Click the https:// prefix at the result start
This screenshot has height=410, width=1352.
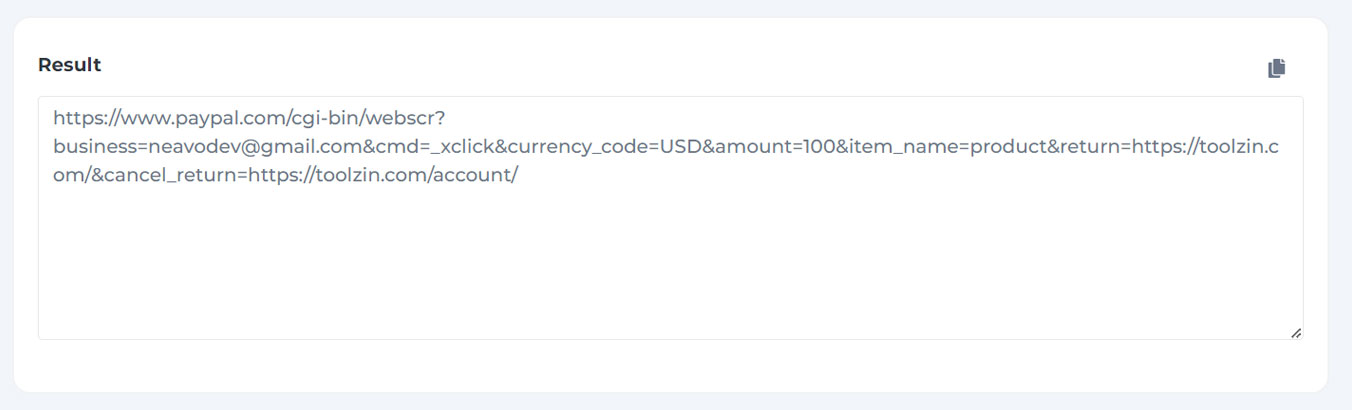point(85,118)
